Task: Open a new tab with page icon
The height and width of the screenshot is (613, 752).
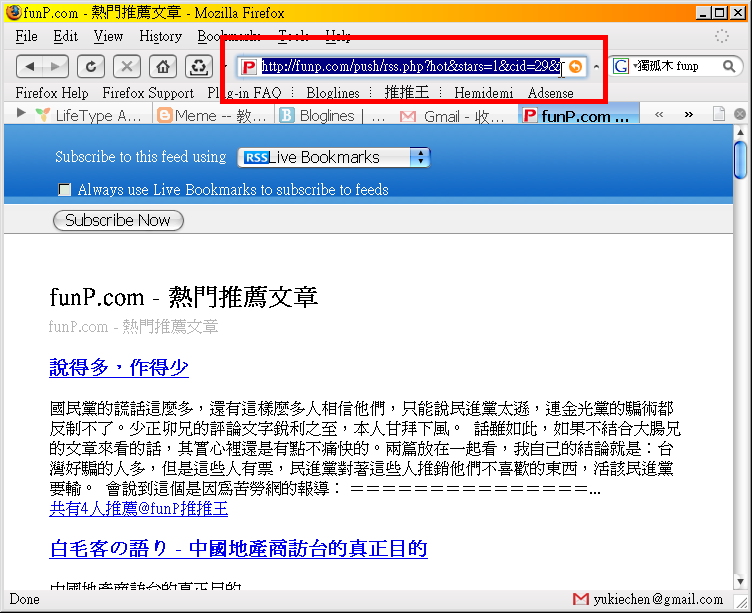Action: pos(718,114)
